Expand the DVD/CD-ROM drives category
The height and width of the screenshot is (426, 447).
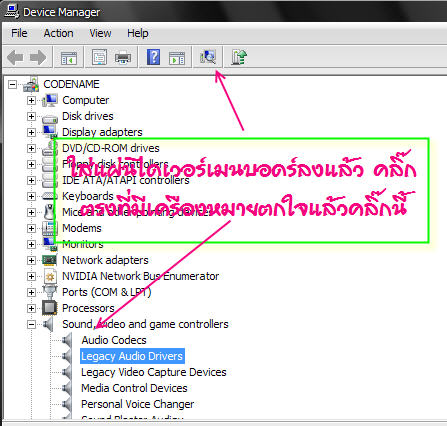tap(31, 148)
